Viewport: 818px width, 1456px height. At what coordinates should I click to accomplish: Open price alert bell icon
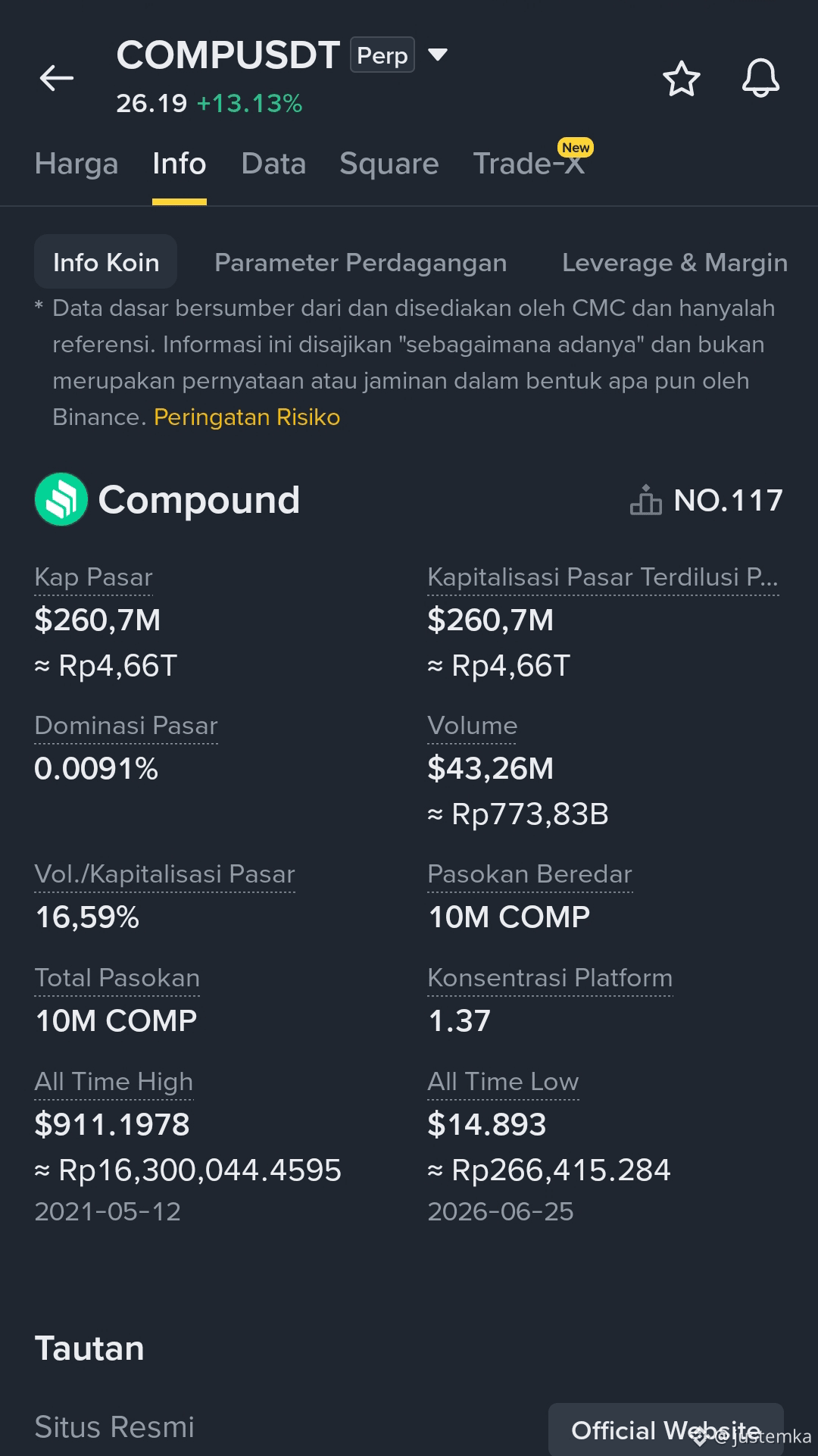click(760, 78)
